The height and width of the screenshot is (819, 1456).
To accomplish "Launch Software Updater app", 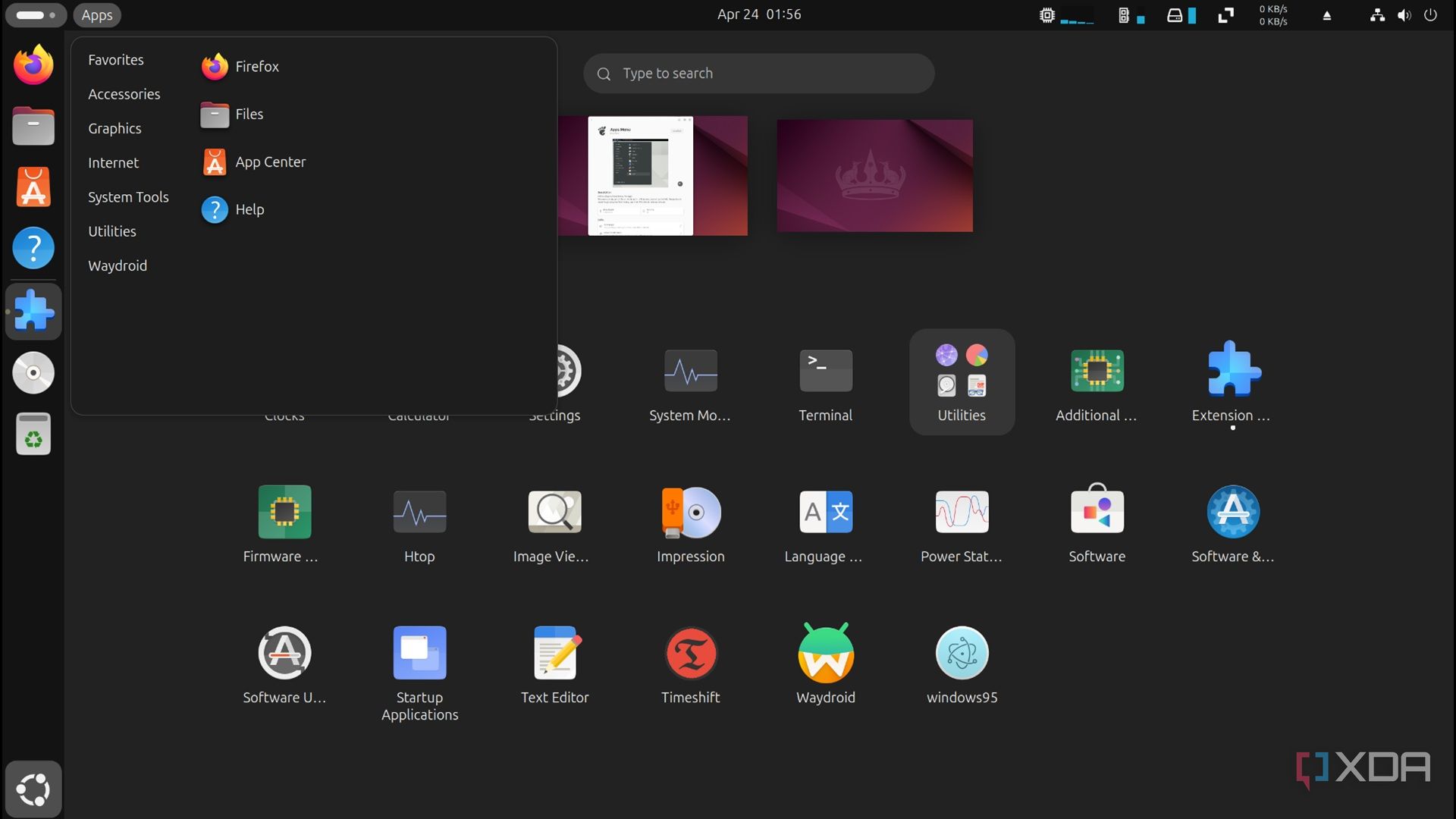I will click(x=284, y=665).
